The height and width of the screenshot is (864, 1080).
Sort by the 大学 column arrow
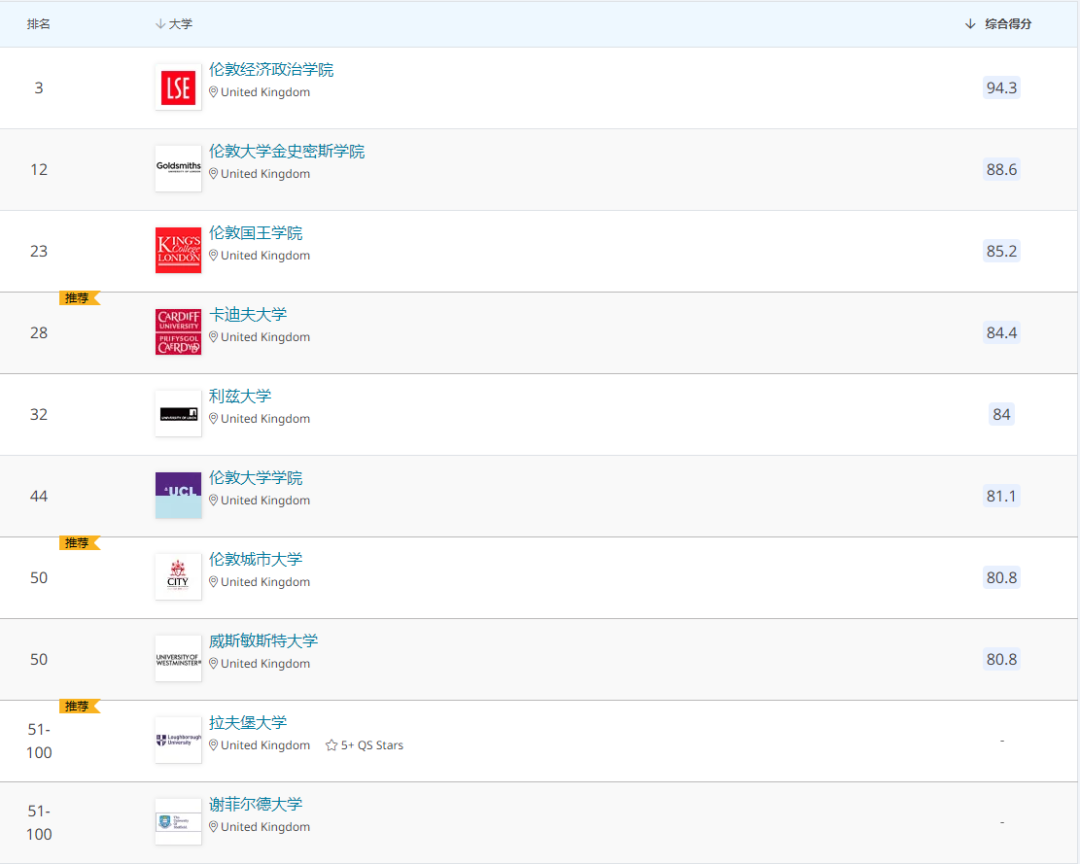coord(160,24)
